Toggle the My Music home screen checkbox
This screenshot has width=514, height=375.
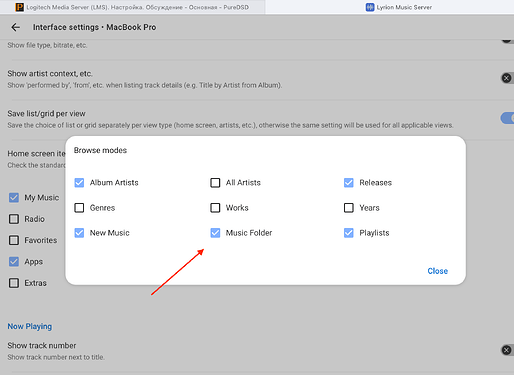coord(14,198)
